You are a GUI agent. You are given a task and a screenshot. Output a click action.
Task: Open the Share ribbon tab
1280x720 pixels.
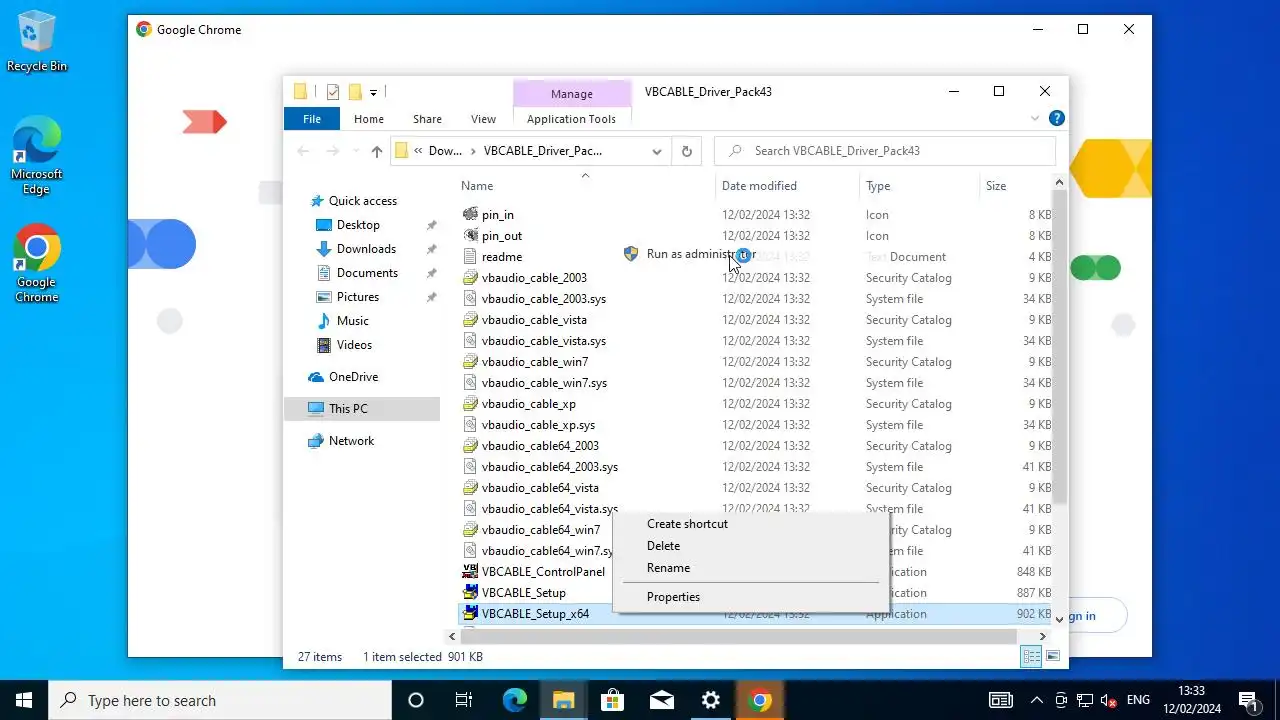pyautogui.click(x=427, y=119)
